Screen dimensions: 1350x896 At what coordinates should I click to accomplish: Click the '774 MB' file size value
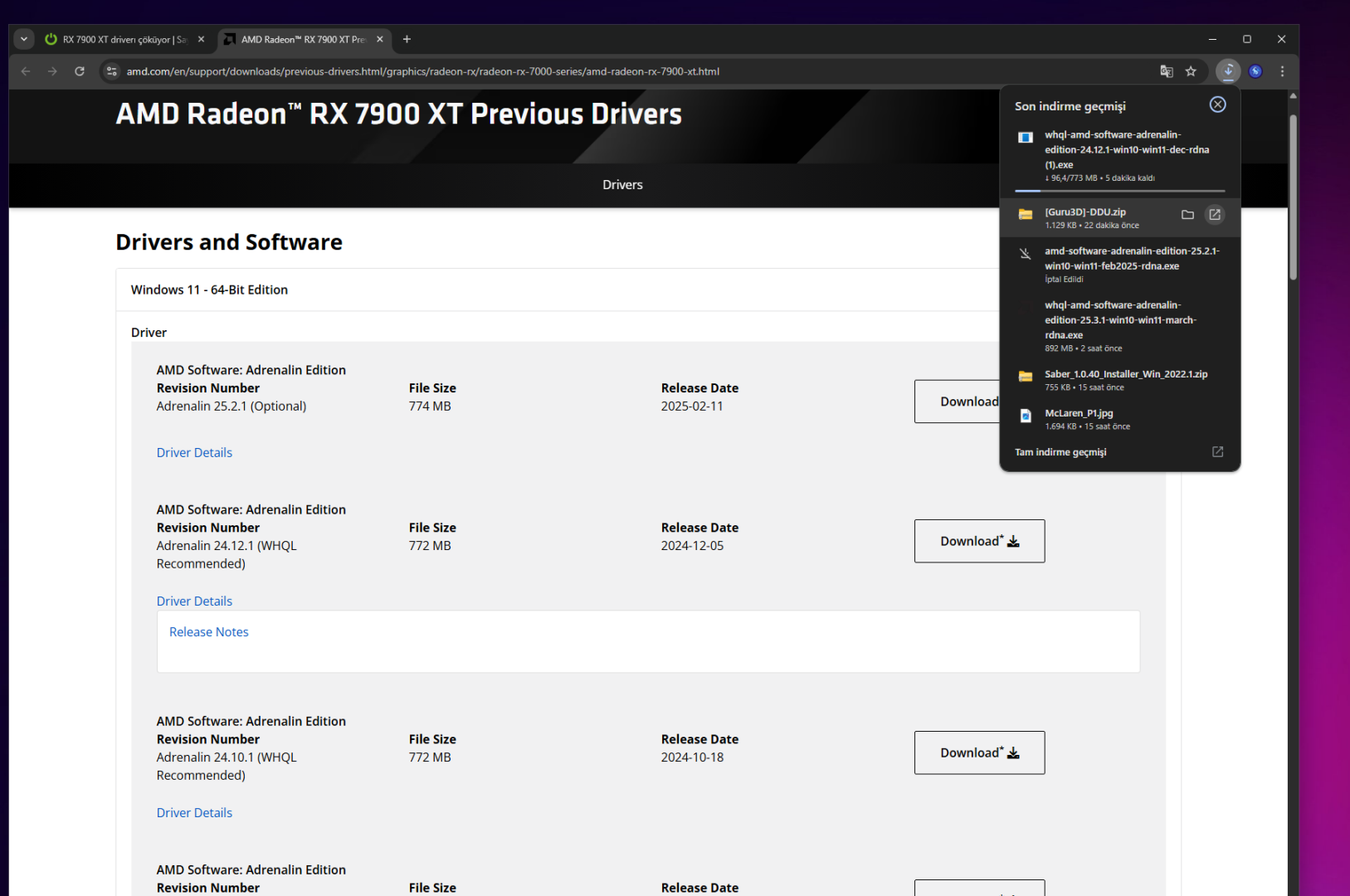click(x=430, y=407)
